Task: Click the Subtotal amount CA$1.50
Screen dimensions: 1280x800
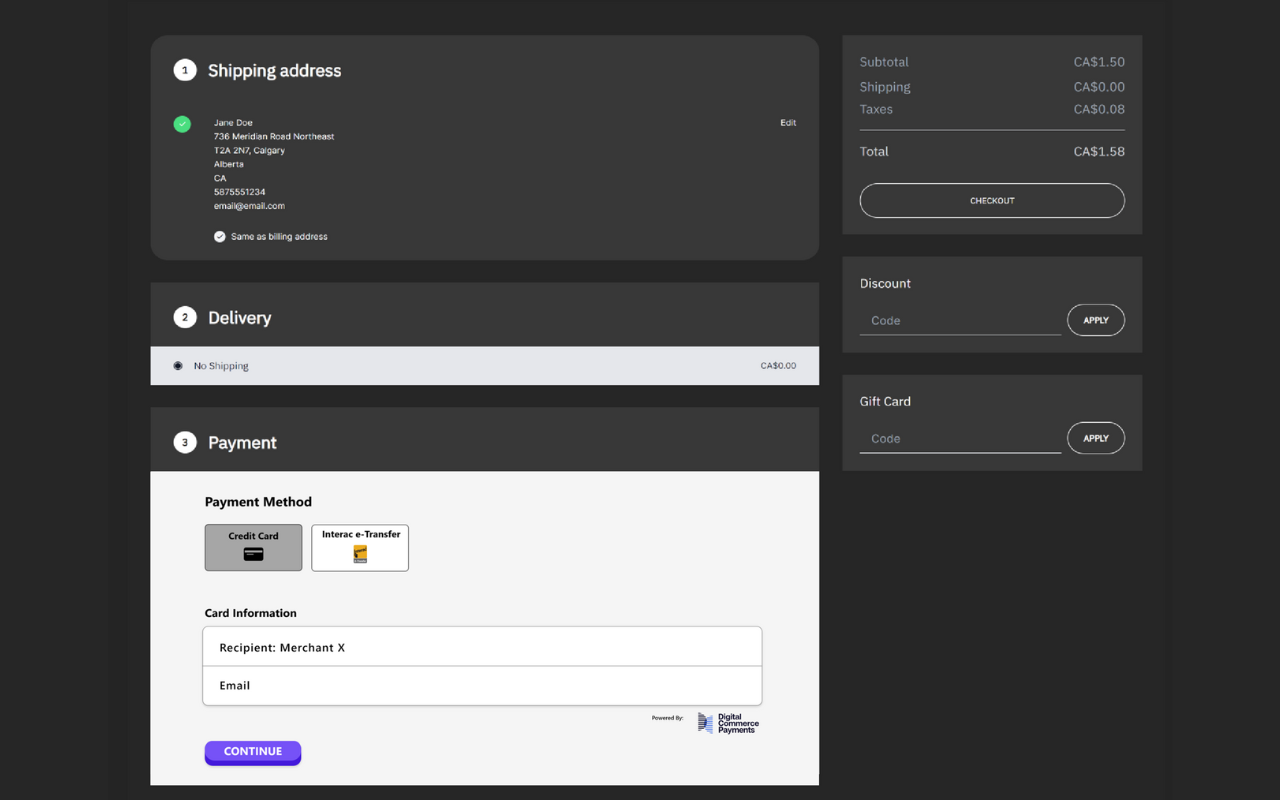Action: click(x=1099, y=62)
